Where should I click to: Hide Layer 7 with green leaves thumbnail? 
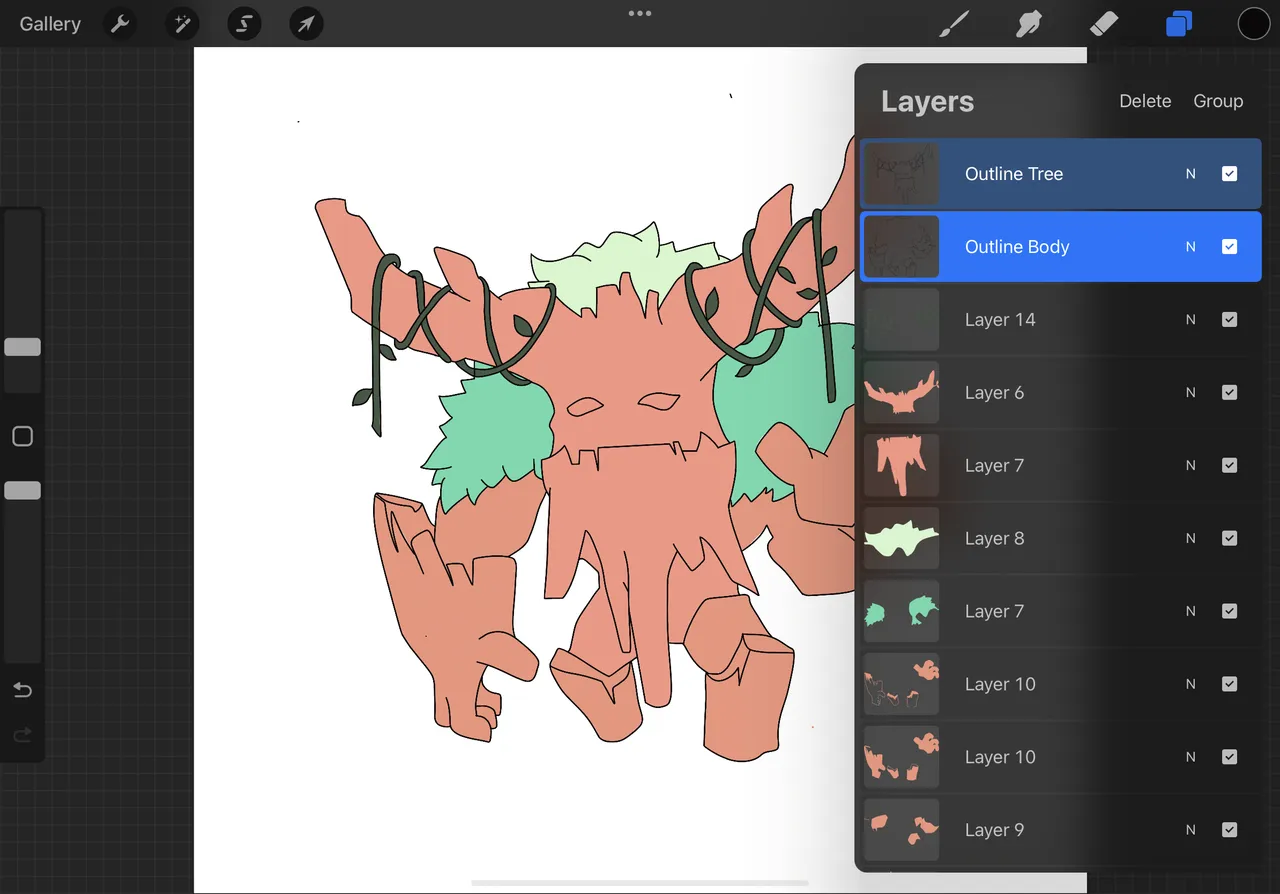pos(1230,612)
